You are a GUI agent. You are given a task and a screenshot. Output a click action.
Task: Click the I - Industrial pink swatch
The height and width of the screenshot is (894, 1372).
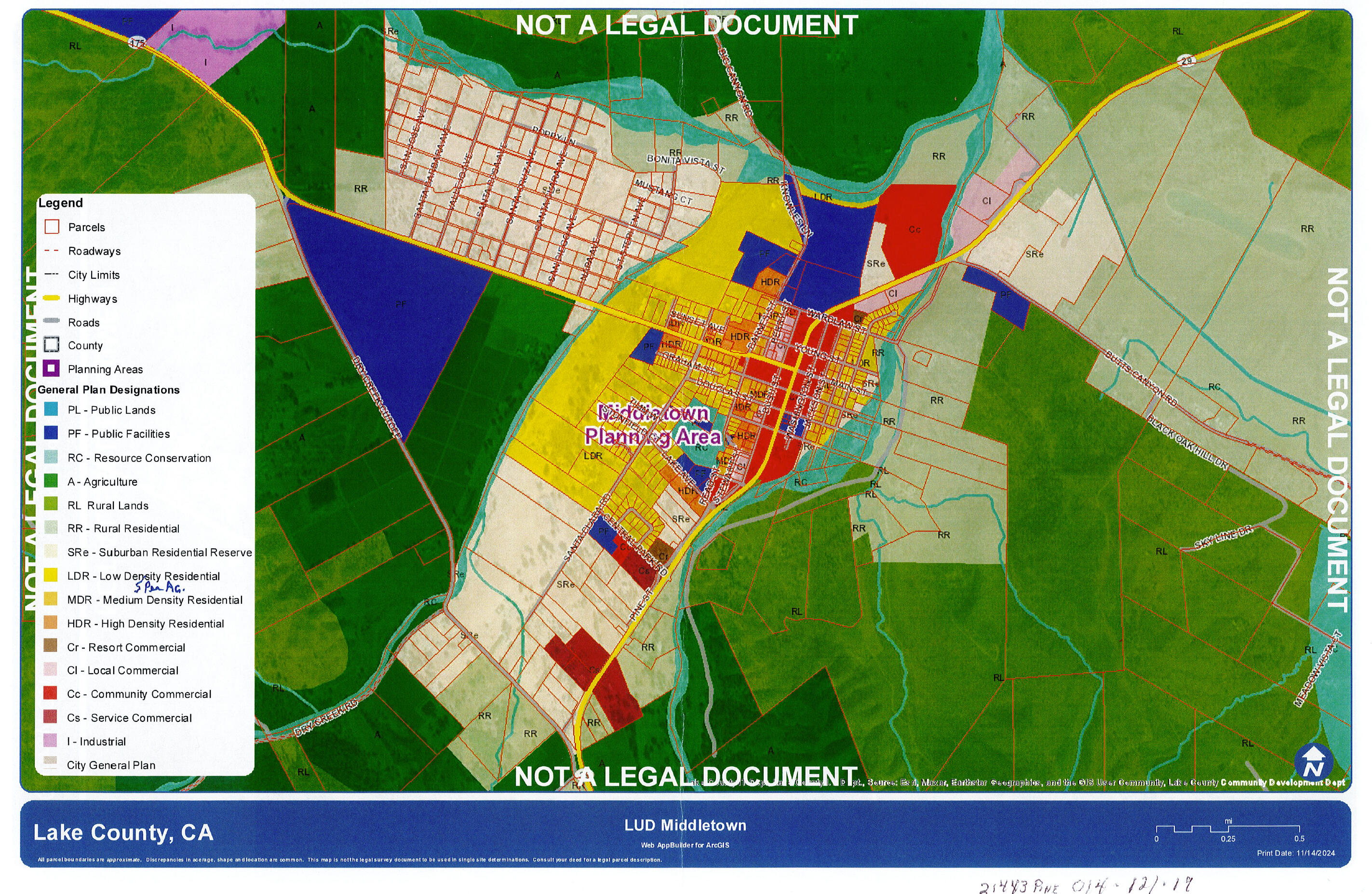point(50,741)
